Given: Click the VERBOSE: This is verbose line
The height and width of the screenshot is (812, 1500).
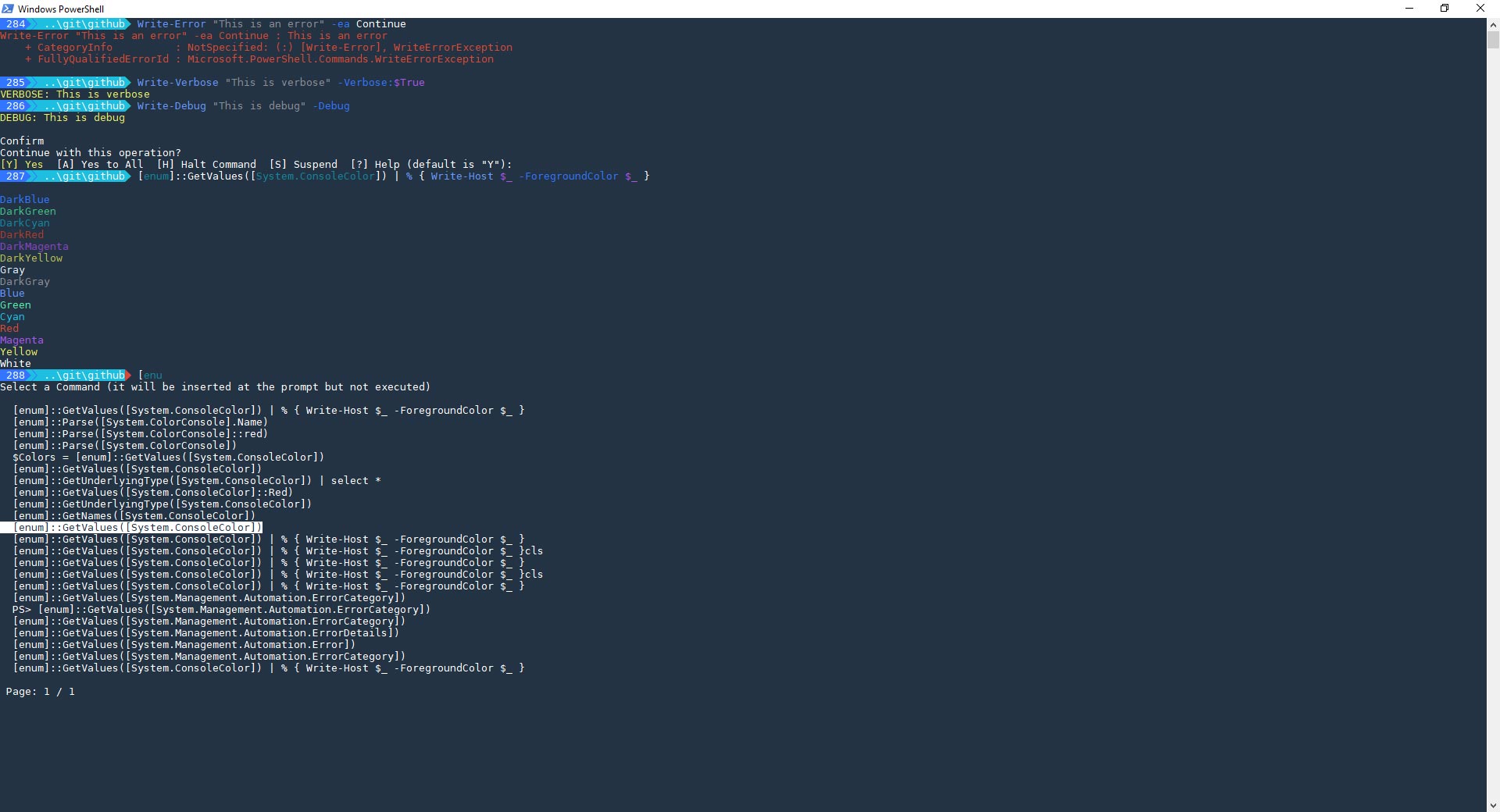Looking at the screenshot, I should coord(75,94).
